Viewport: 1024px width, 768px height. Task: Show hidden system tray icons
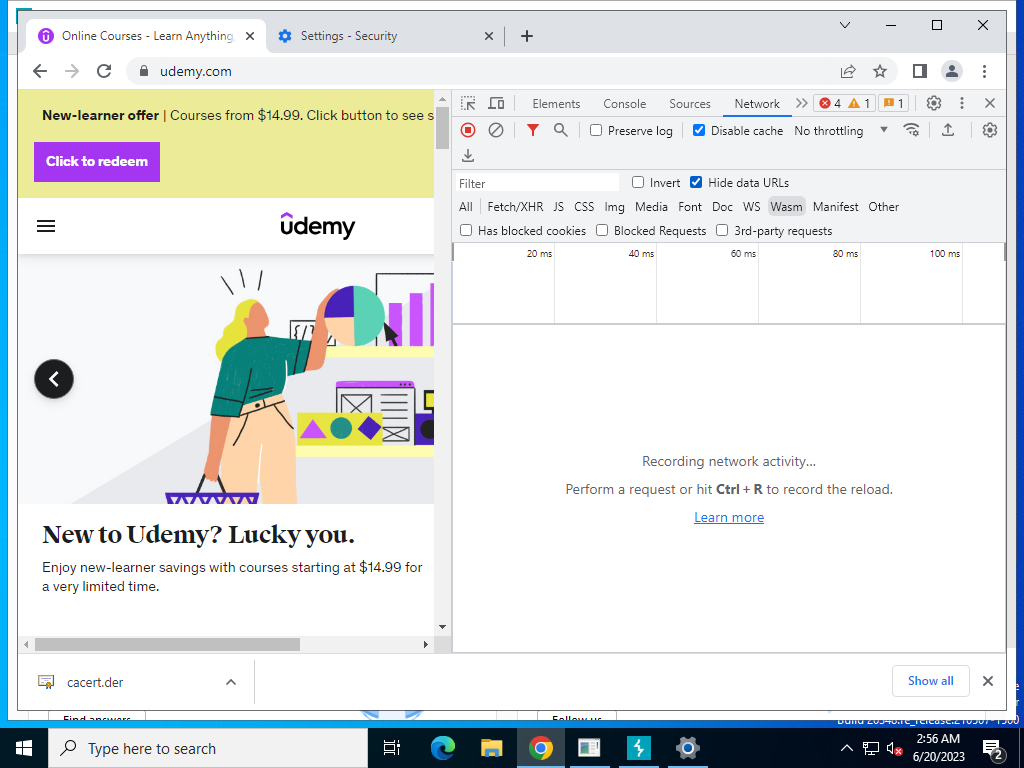coord(846,748)
